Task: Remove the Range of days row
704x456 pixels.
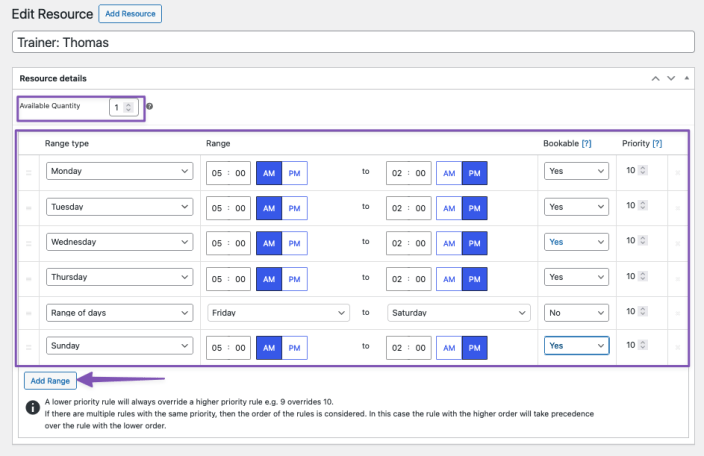Action: (678, 313)
